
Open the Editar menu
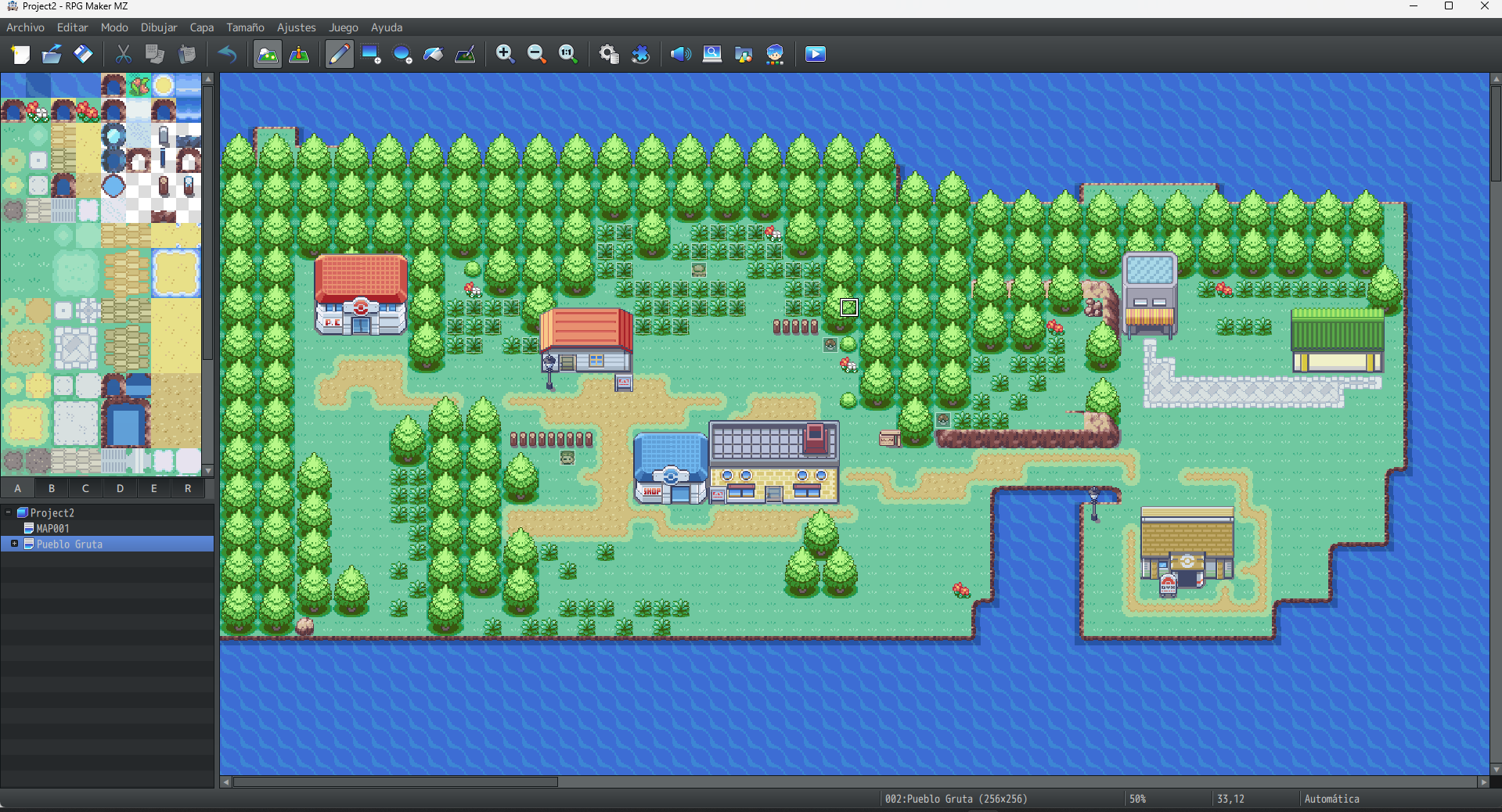tap(72, 27)
